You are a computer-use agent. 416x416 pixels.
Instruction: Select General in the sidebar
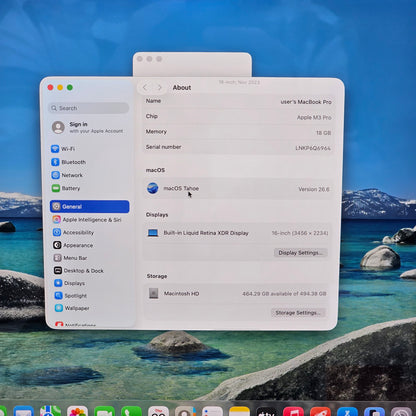89,206
